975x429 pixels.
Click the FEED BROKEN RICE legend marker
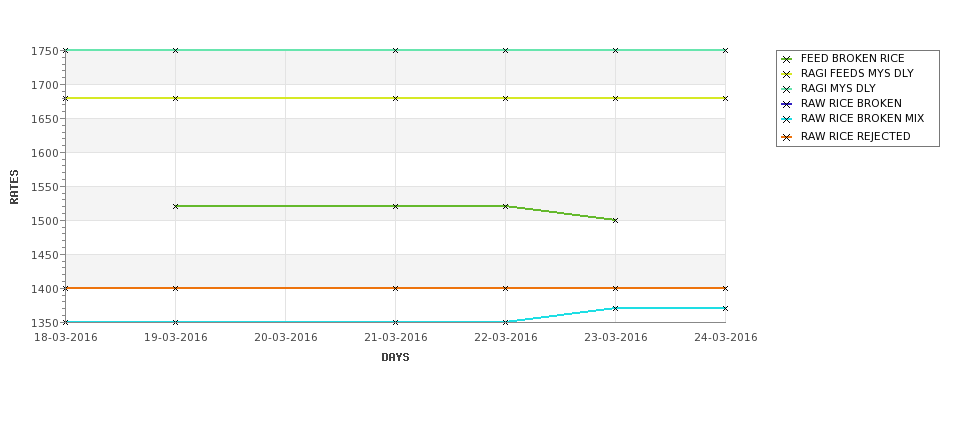click(x=787, y=59)
